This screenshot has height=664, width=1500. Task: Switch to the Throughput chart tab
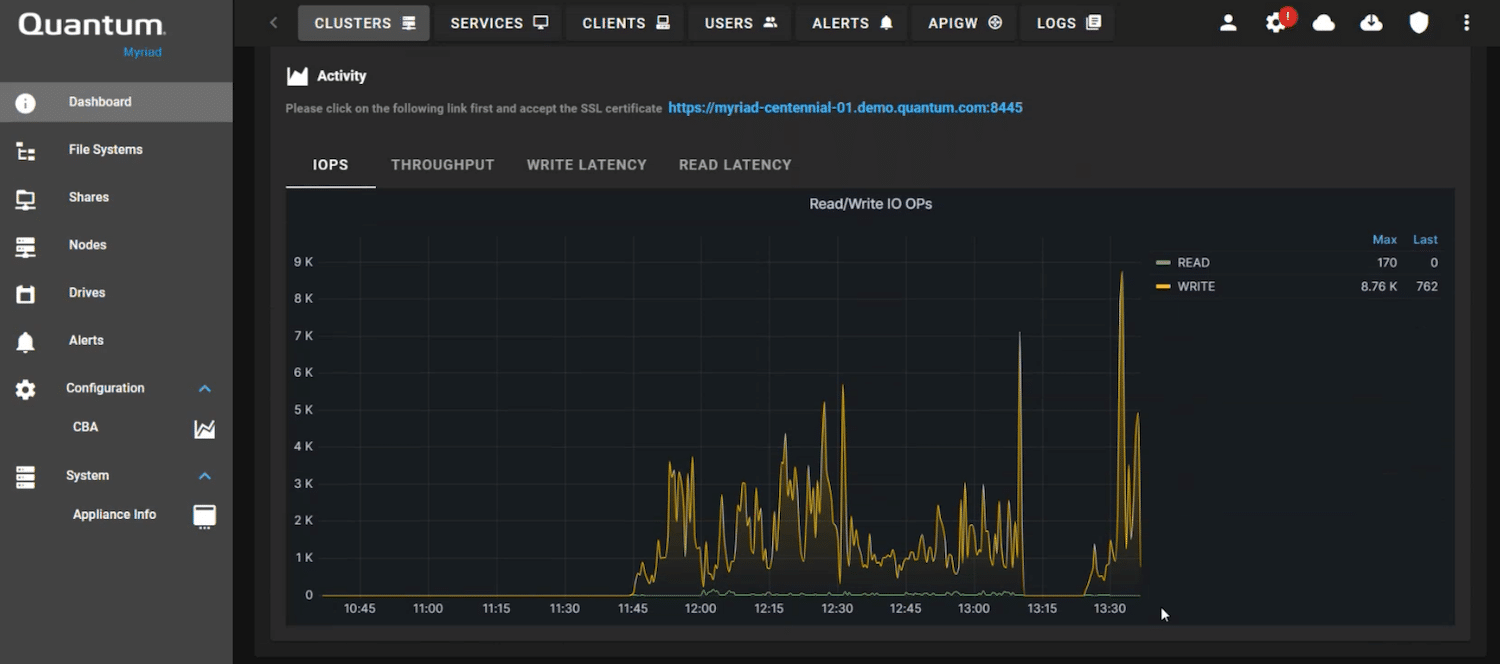point(443,165)
